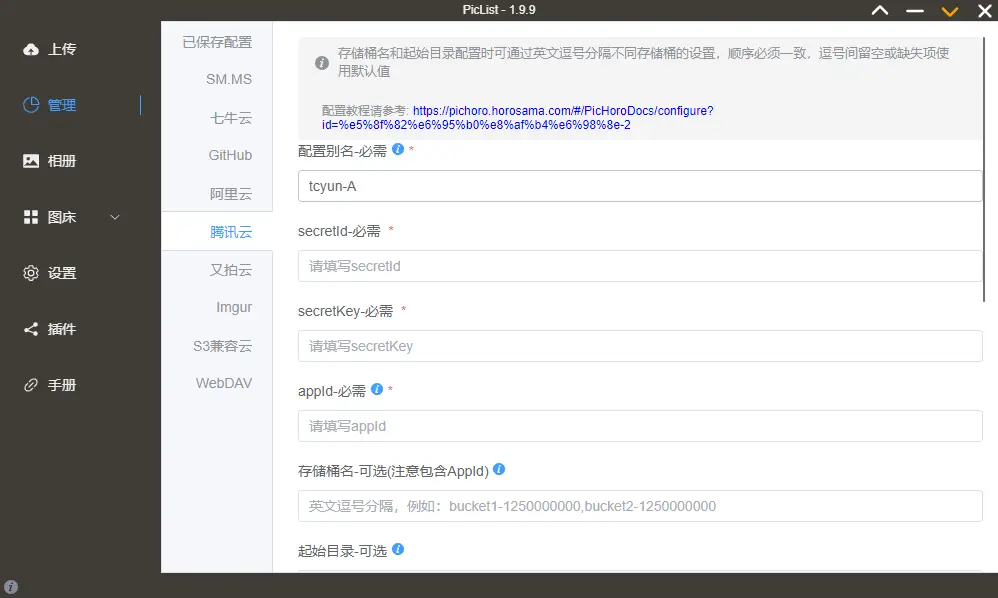
Task: Open the 手册 manual link icon
Action: 31,385
